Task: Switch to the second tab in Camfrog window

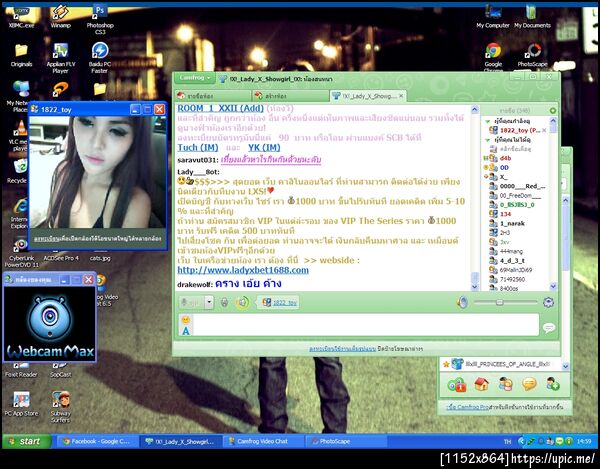Action: [x=290, y=96]
